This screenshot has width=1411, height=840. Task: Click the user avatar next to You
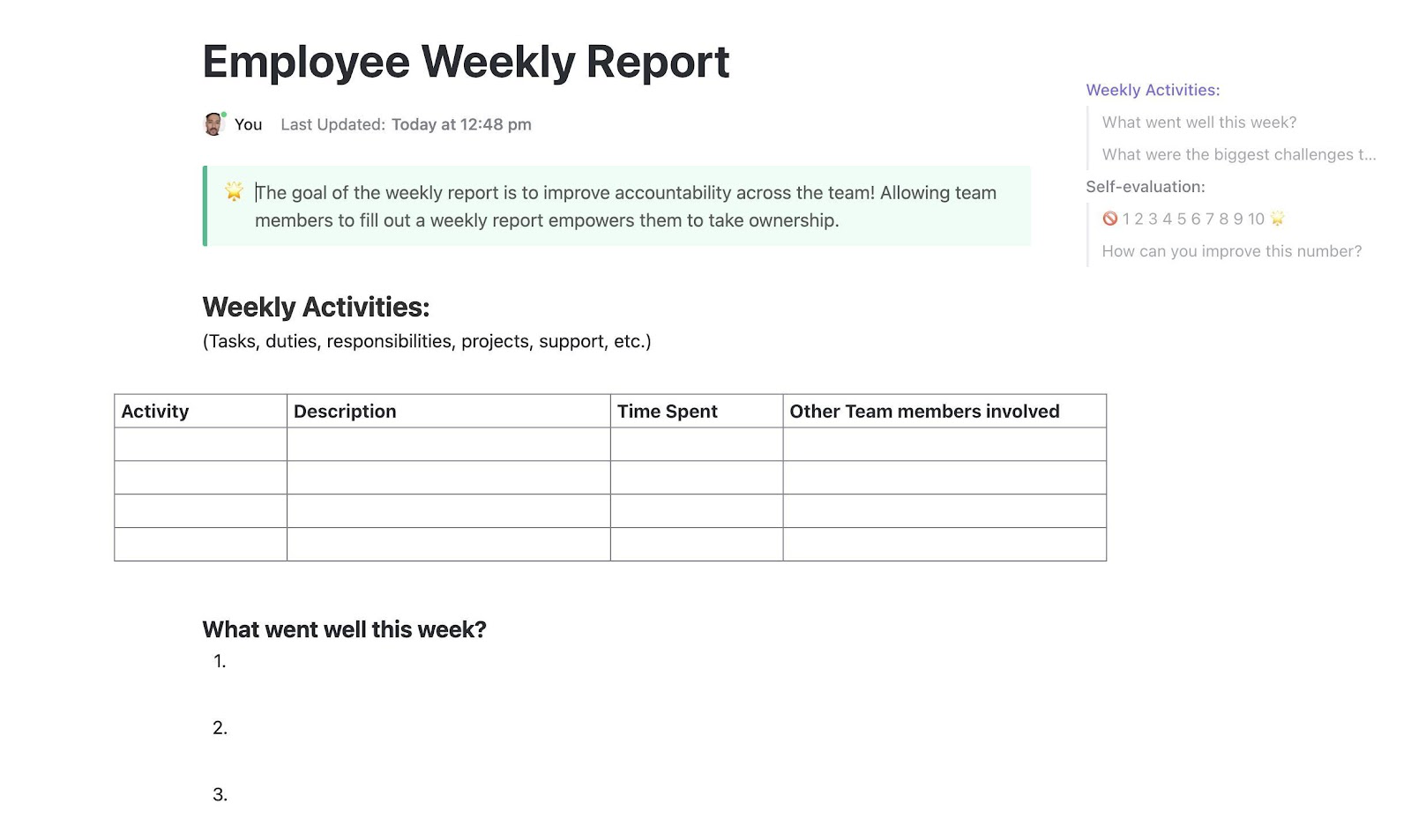point(213,124)
